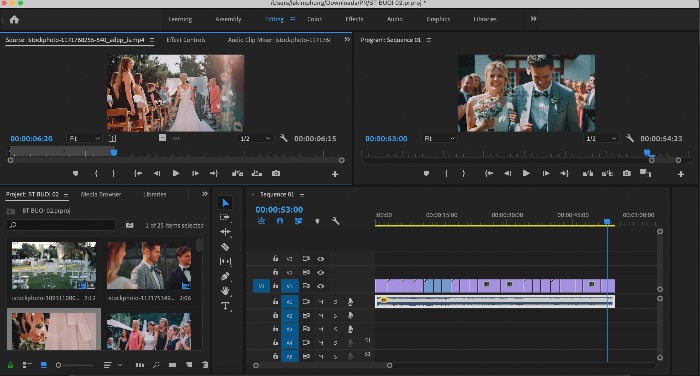Select the Razor tool
Viewport: 700px width, 376px height.
[x=225, y=246]
